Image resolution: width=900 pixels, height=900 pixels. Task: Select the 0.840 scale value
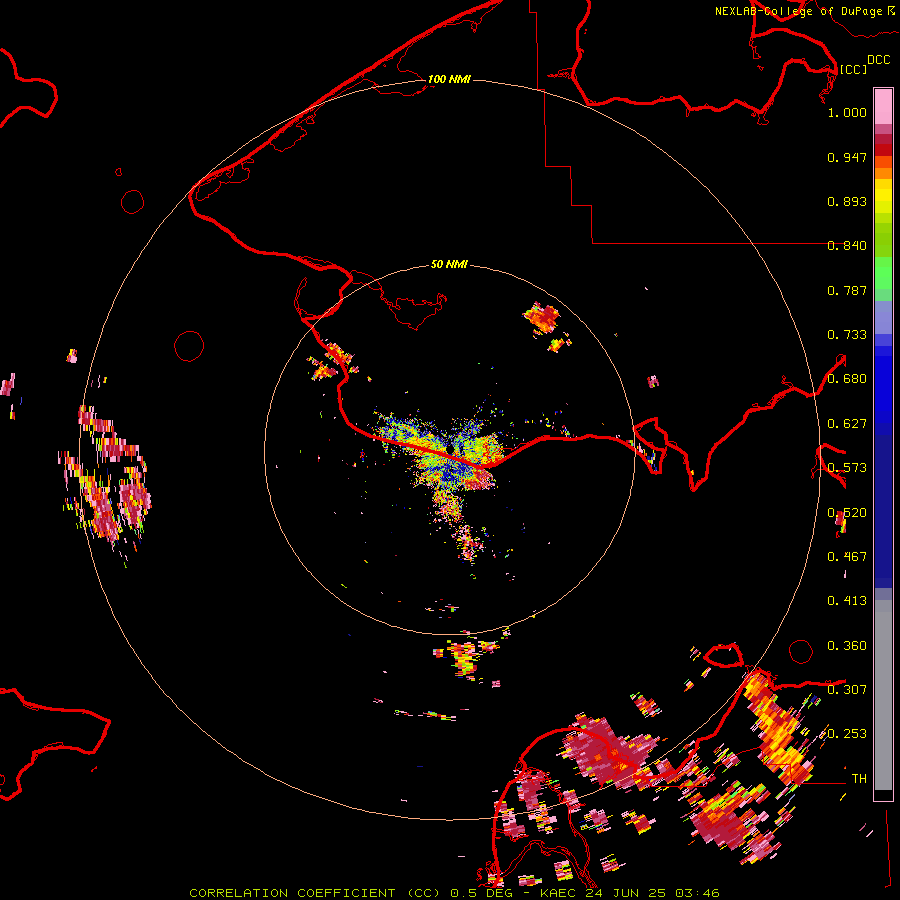pos(847,246)
